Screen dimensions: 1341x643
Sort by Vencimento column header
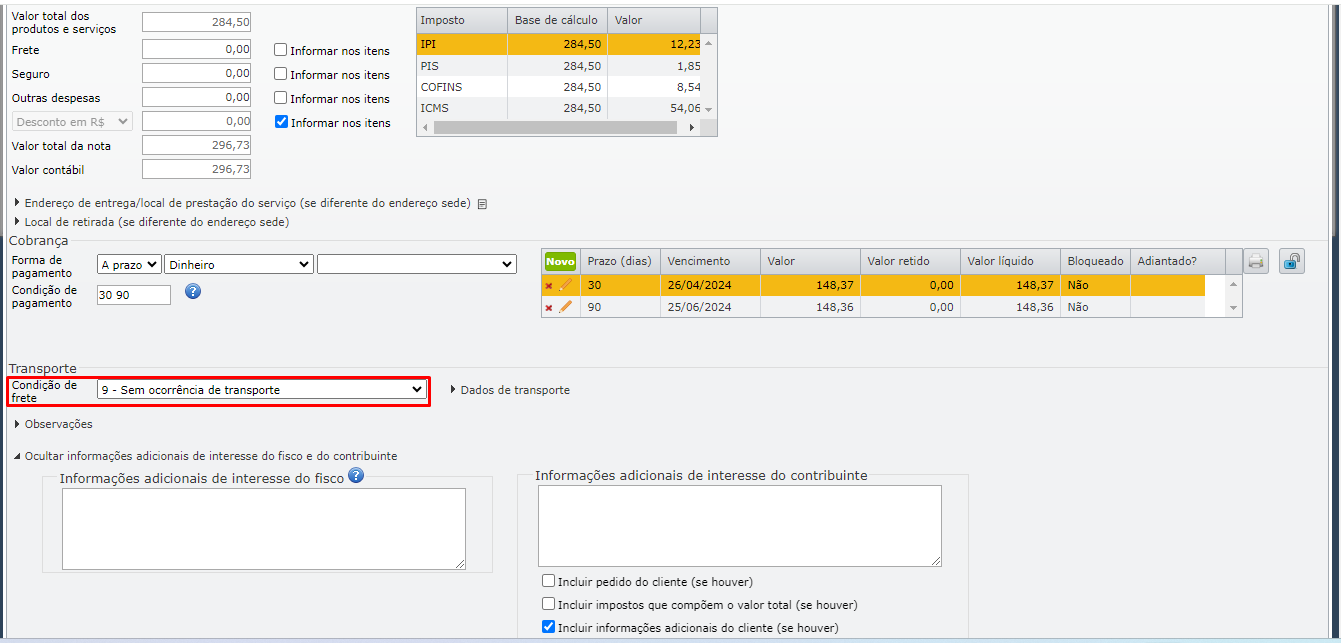pos(710,261)
